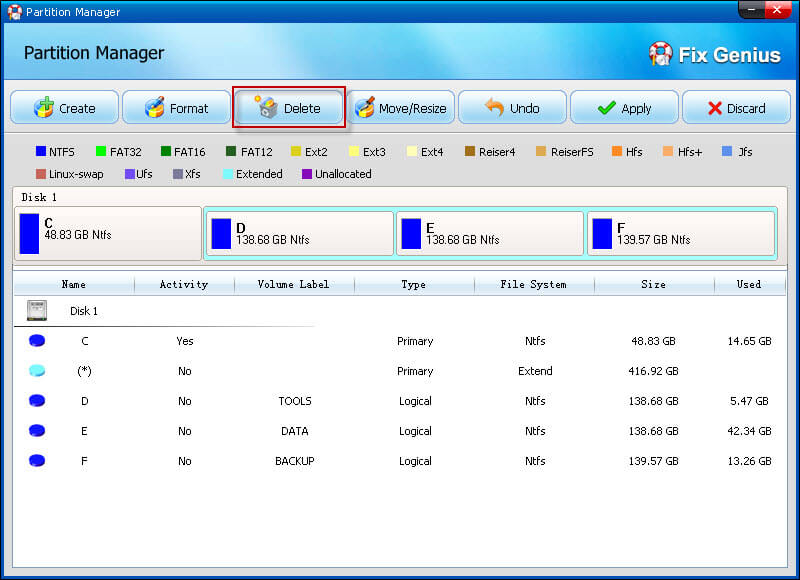Click the Disk 1 drive icon in list

click(37, 311)
